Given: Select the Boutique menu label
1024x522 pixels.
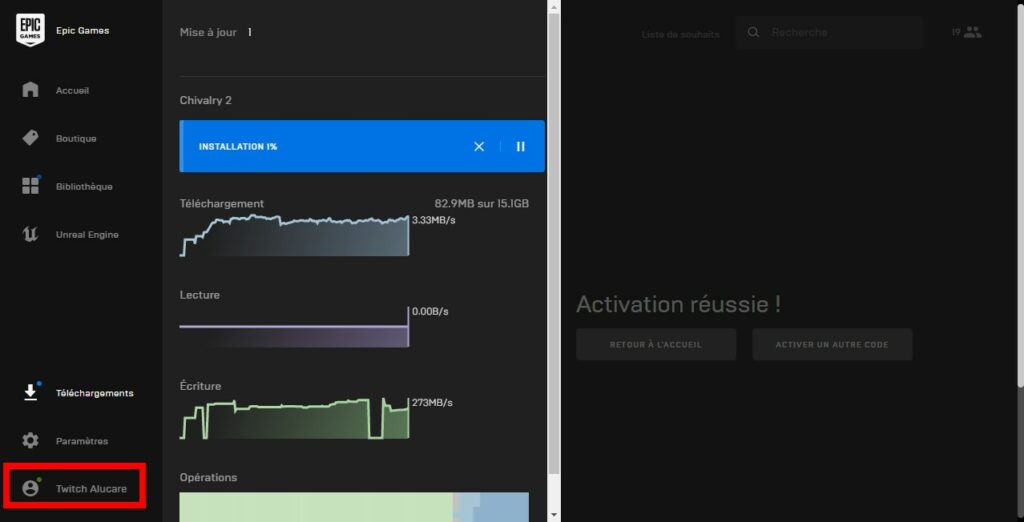Looking at the screenshot, I should tap(76, 138).
